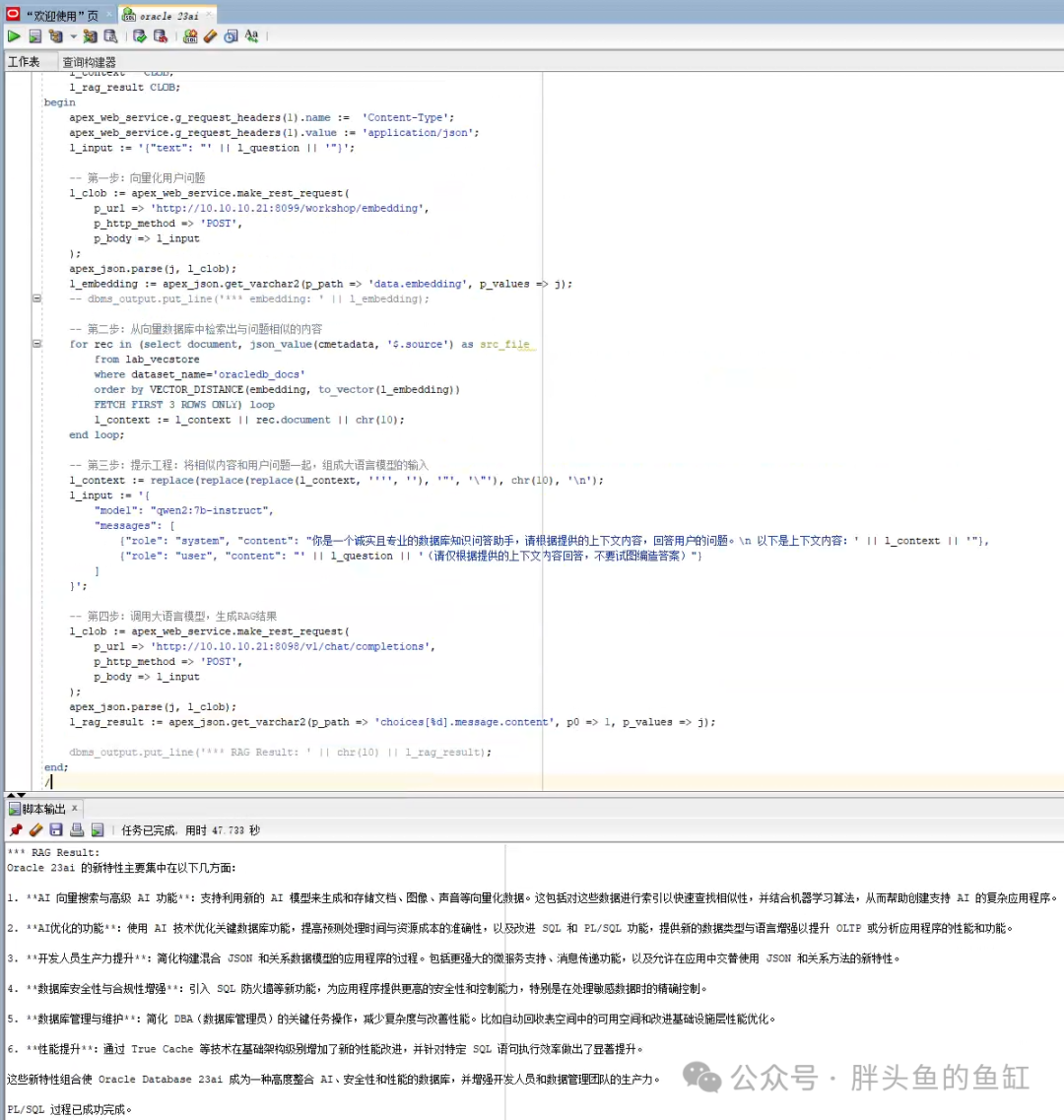
Task: Close the “欢迎使用”页 tab
Action: 109,14
